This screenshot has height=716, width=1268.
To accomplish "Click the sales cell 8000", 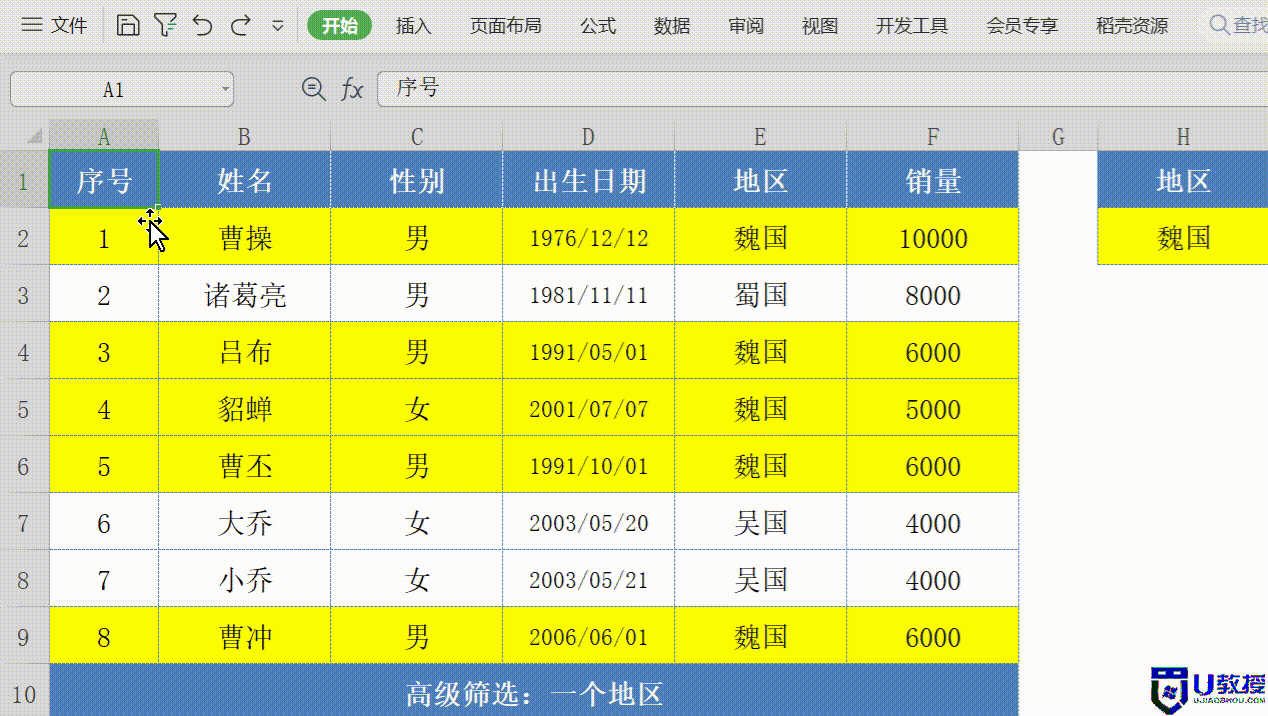I will click(933, 294).
